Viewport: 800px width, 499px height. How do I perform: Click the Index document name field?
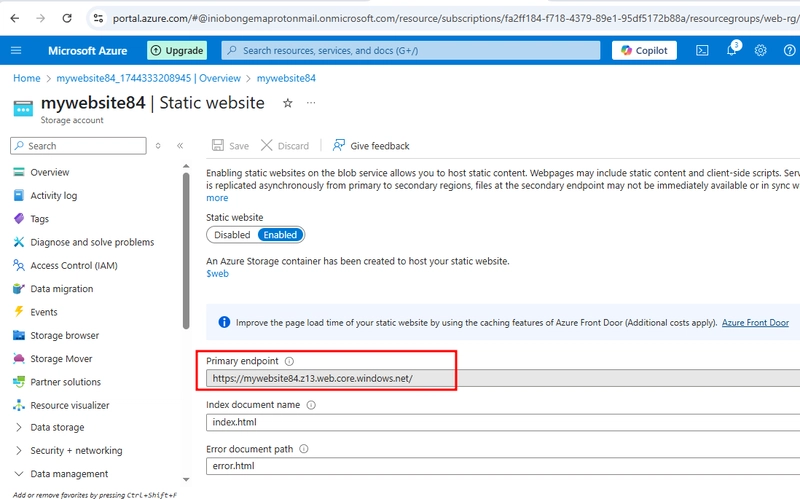[x=503, y=422]
